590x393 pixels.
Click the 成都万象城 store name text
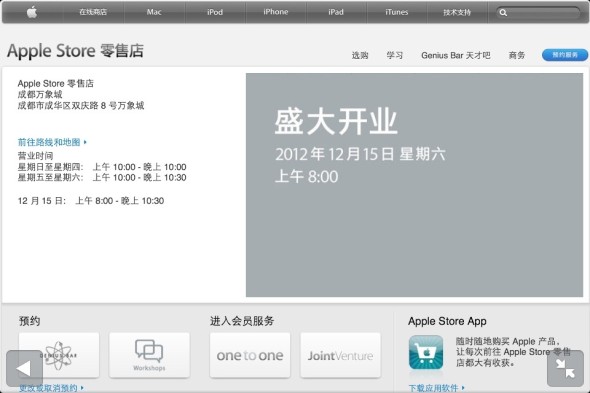tap(40, 94)
